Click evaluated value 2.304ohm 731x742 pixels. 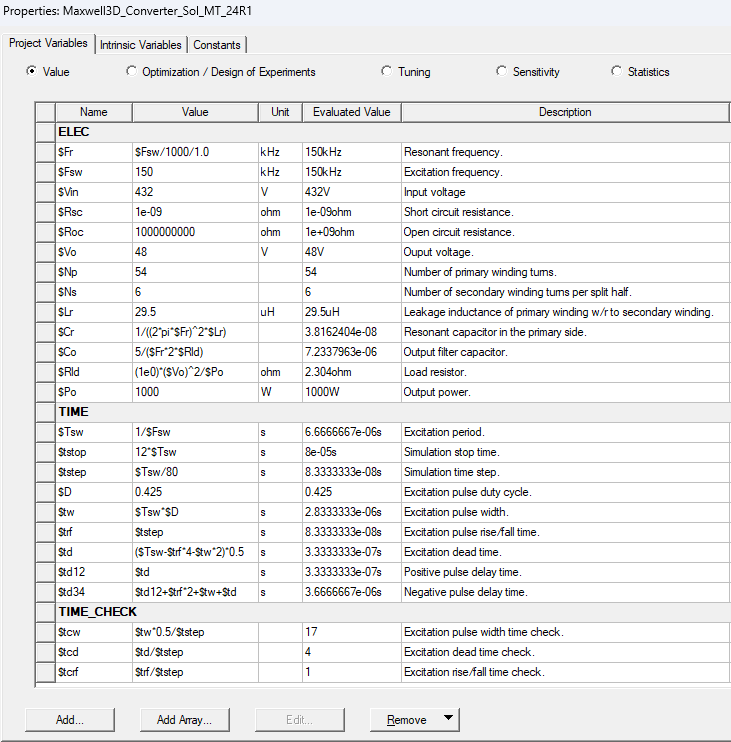(352, 372)
